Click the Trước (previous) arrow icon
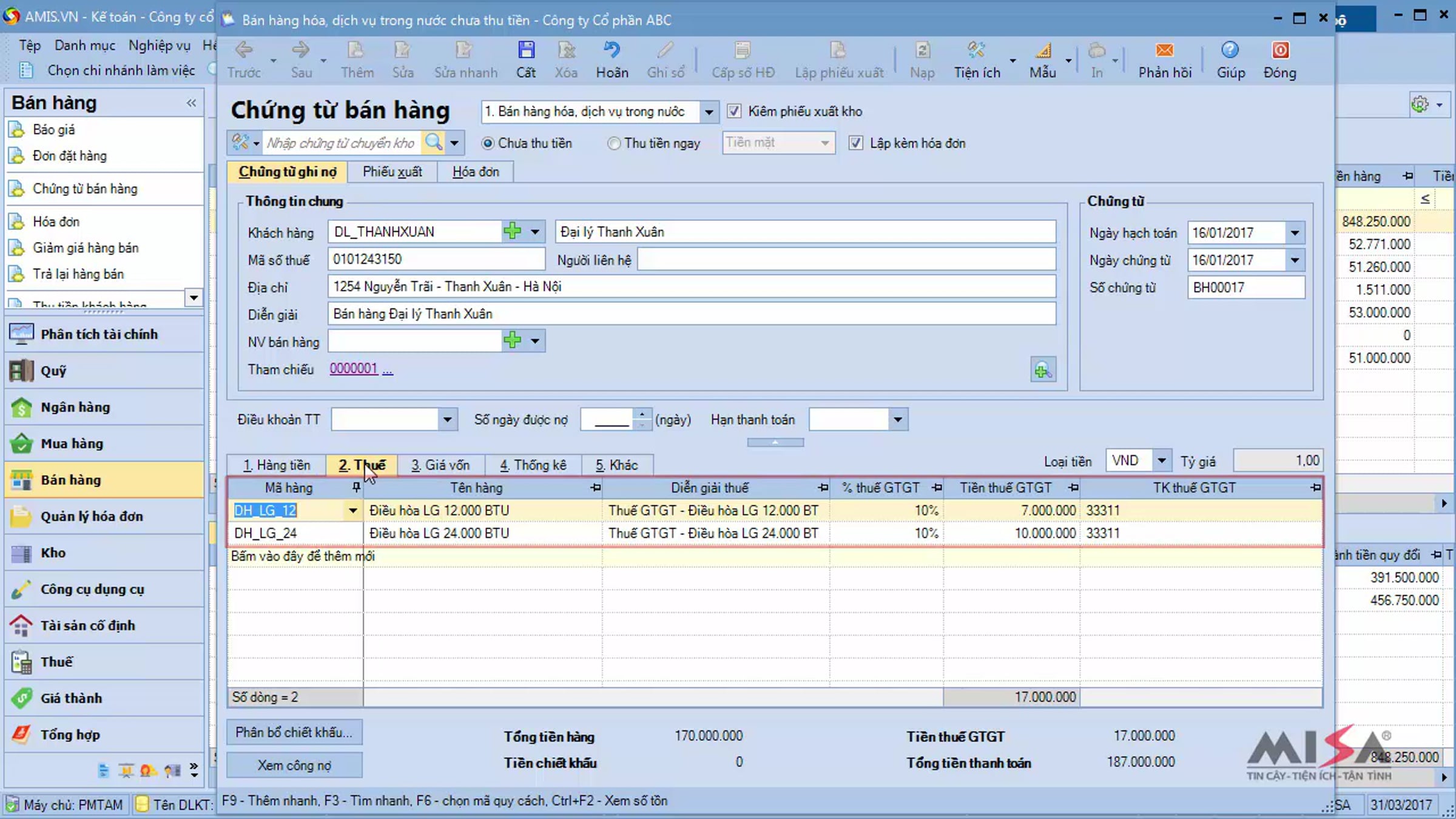1456x819 pixels. click(244, 50)
